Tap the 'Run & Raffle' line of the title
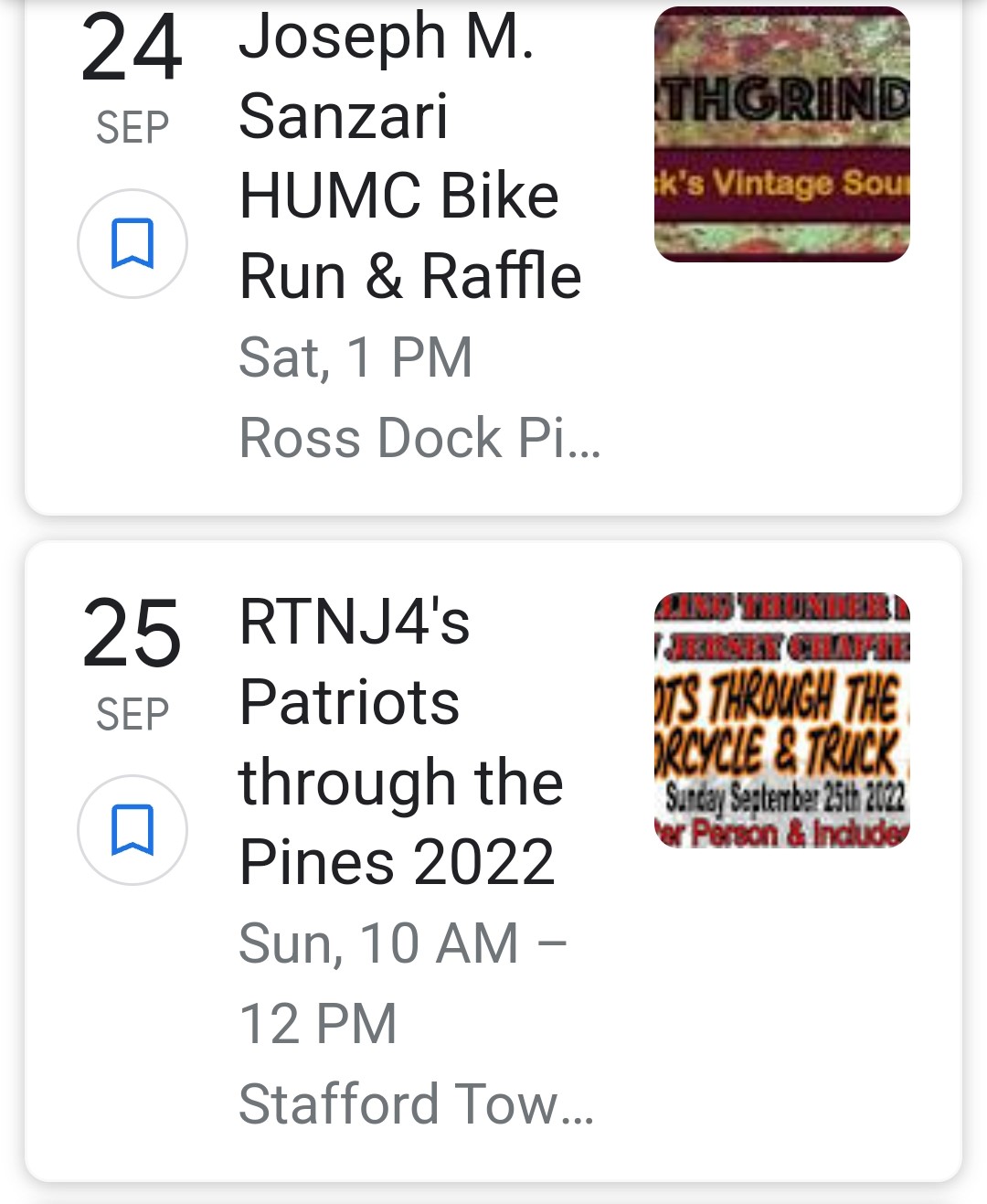 (x=409, y=276)
